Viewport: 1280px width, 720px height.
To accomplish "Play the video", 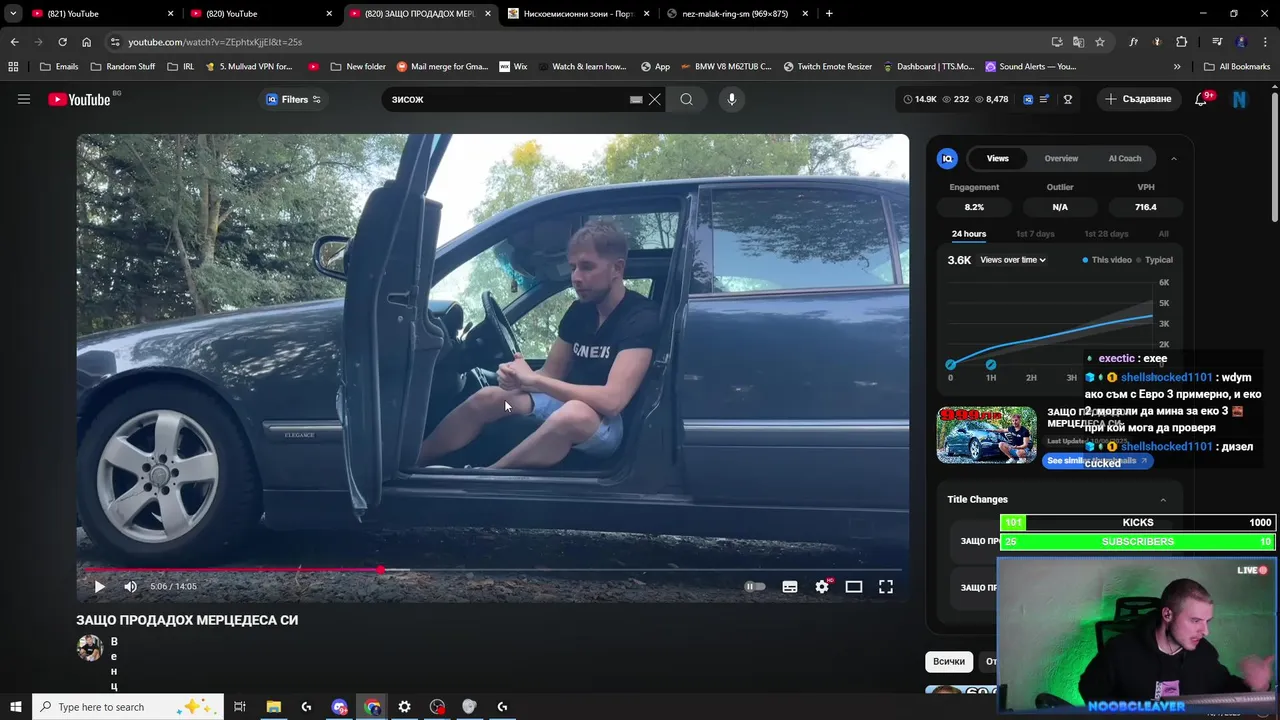I will (99, 586).
